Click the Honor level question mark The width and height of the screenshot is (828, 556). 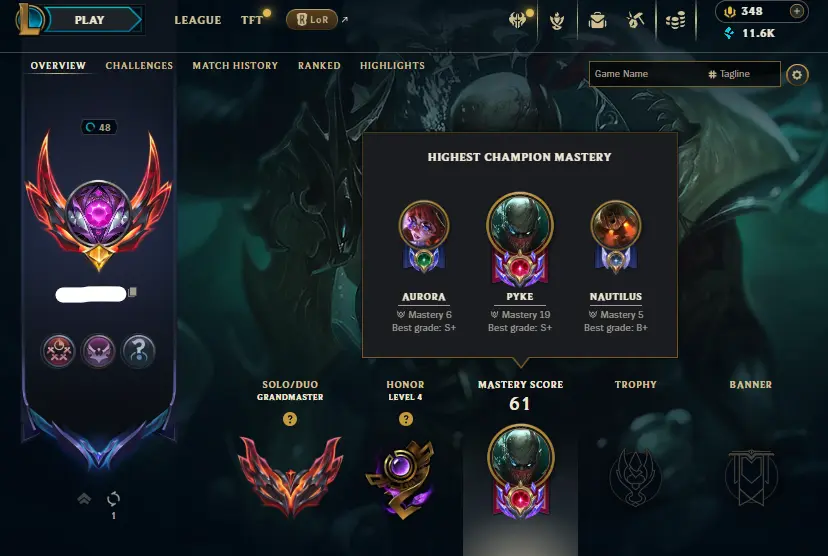[406, 419]
